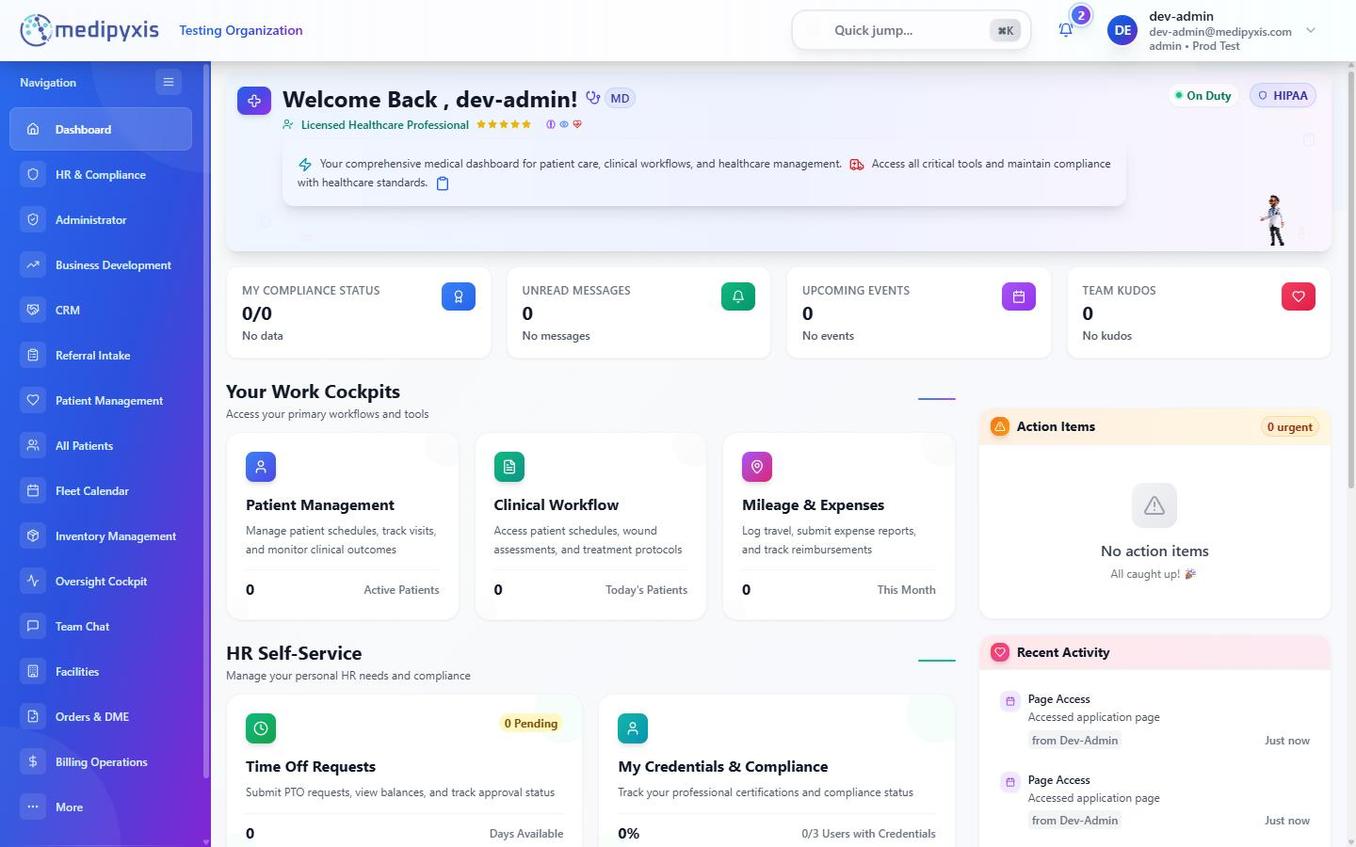Click the 0 urgent badge

pos(1289,427)
